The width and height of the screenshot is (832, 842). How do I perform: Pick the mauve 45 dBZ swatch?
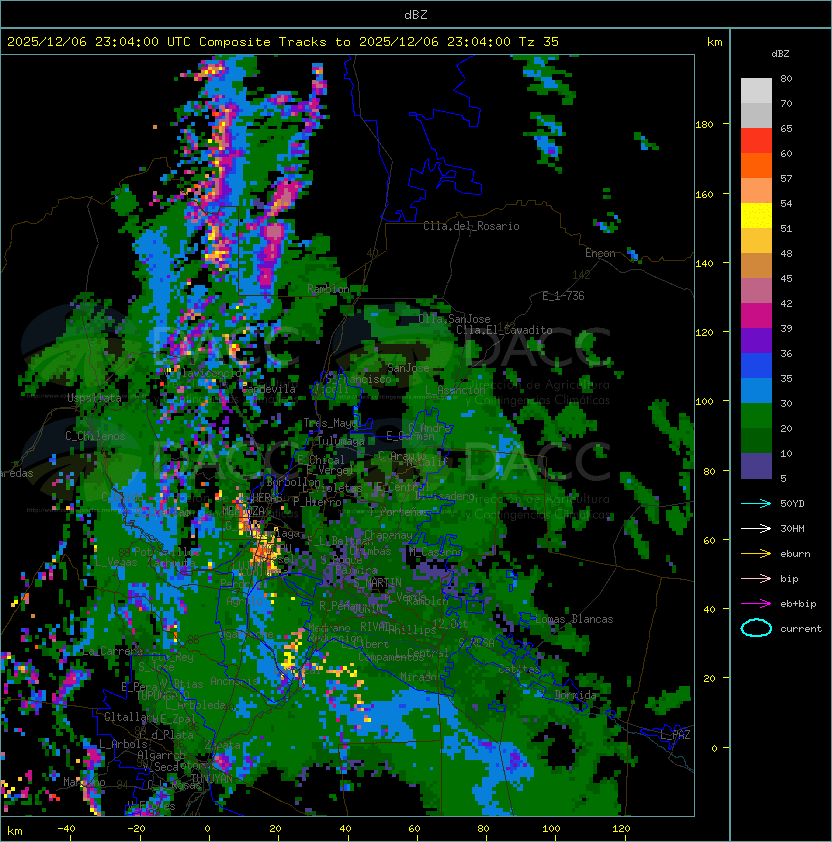pyautogui.click(x=756, y=291)
